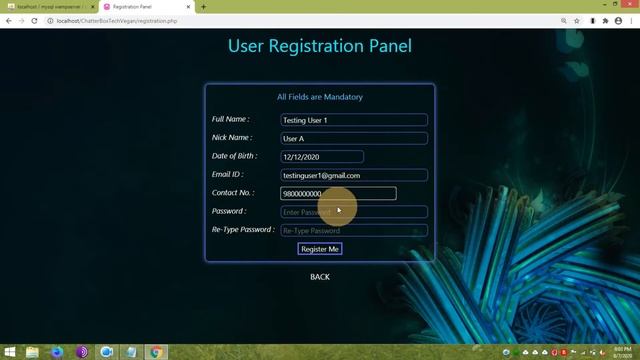Click the browser forward arrow

(22, 21)
